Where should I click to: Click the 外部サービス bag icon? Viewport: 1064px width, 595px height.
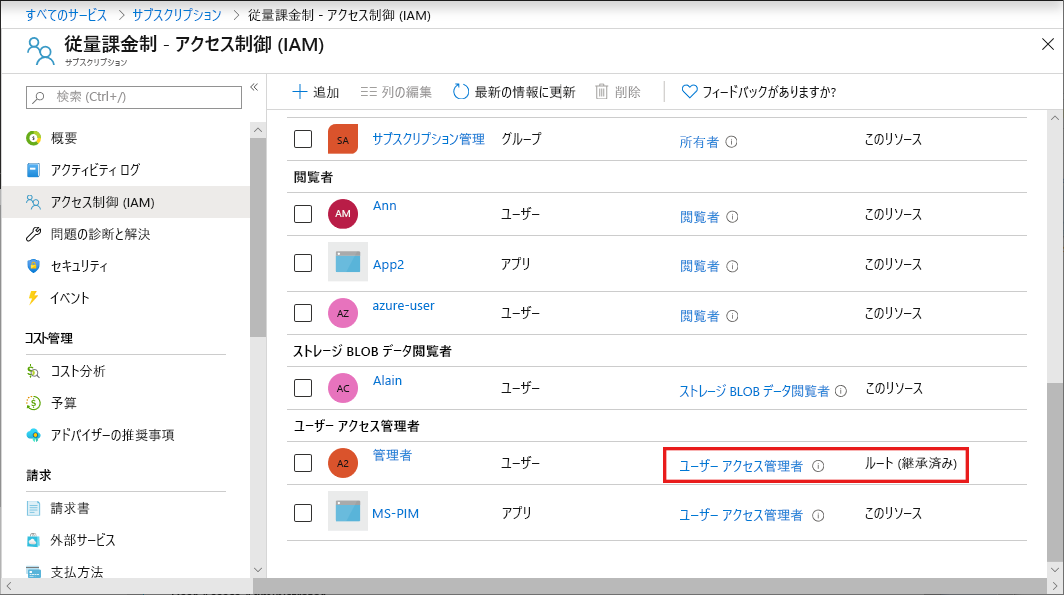(x=33, y=540)
